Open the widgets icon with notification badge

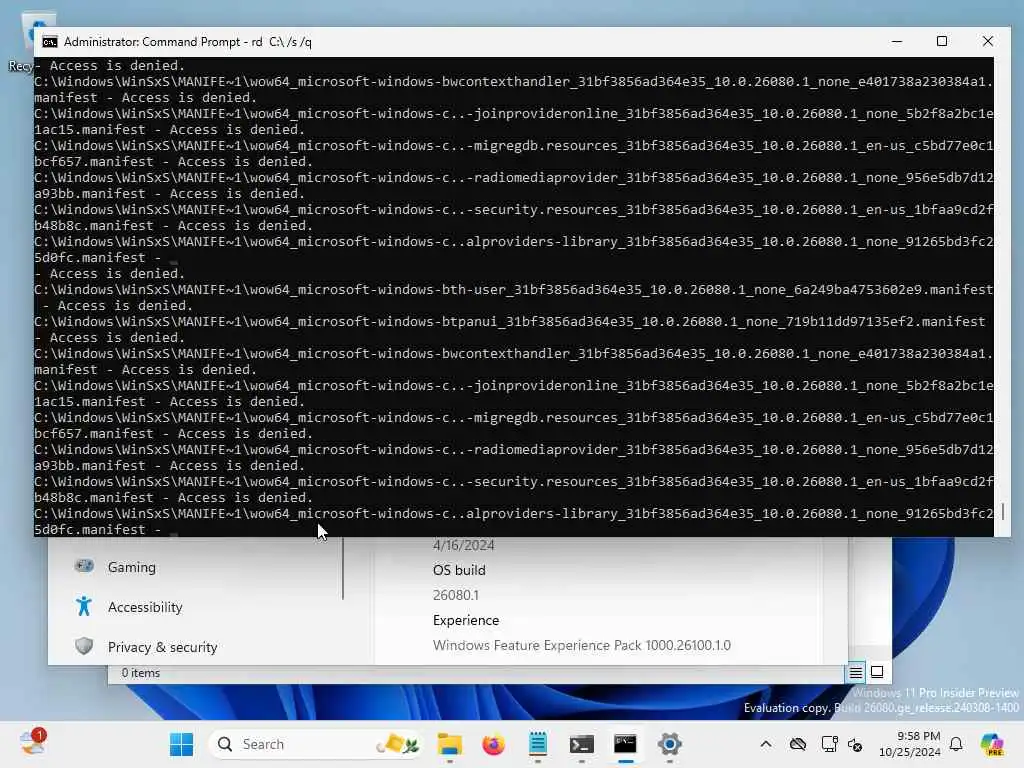[x=32, y=743]
